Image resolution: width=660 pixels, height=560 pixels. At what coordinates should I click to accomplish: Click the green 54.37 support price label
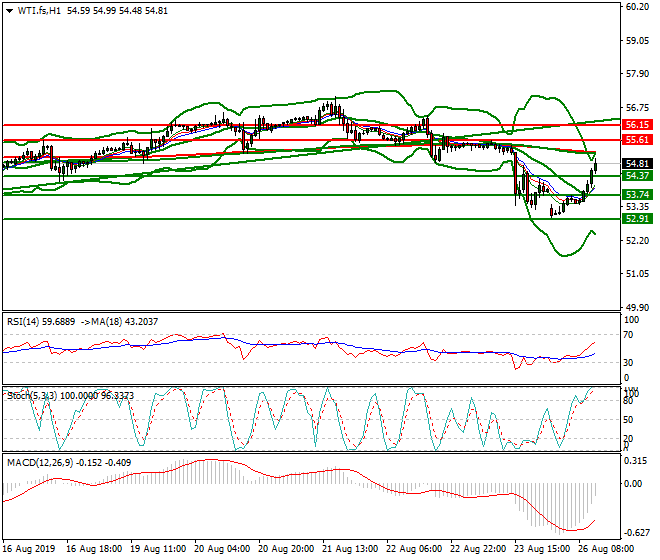(637, 176)
